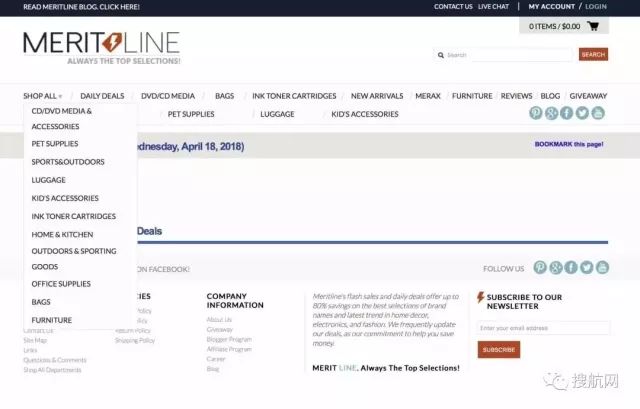Open Ink Toner Cartridges in top navigation

(294, 96)
